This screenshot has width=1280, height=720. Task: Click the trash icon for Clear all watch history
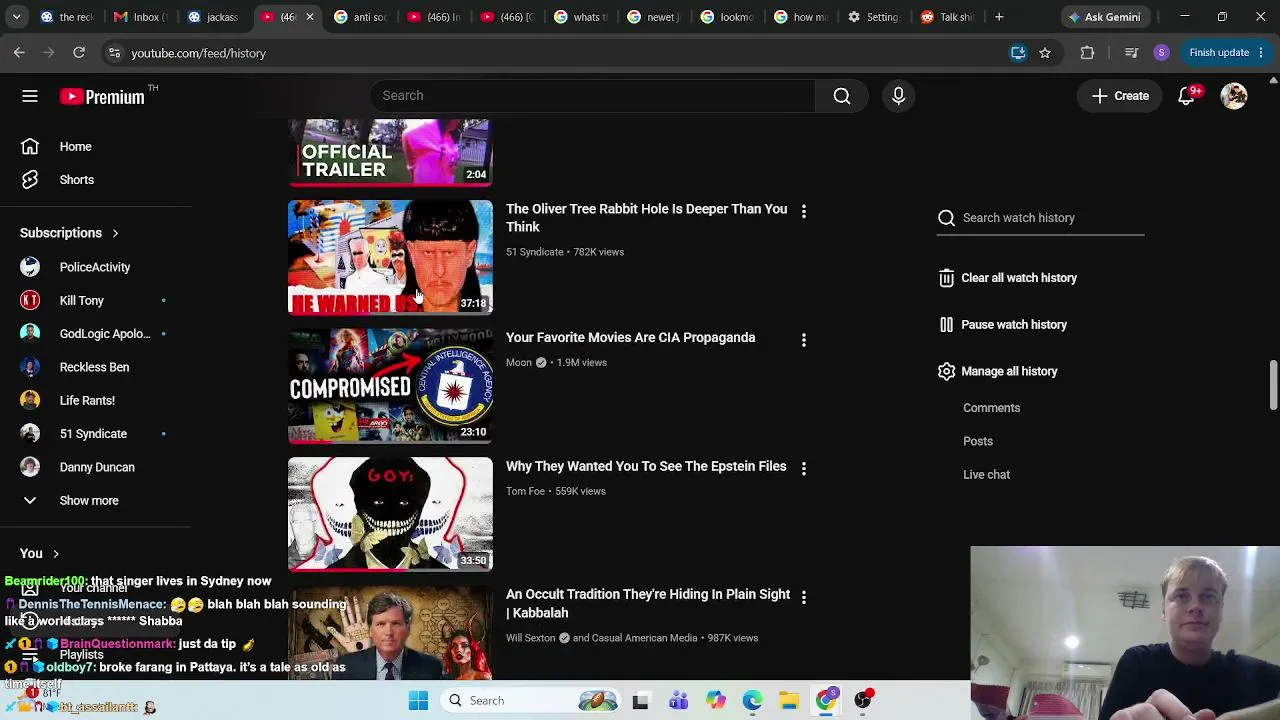946,278
